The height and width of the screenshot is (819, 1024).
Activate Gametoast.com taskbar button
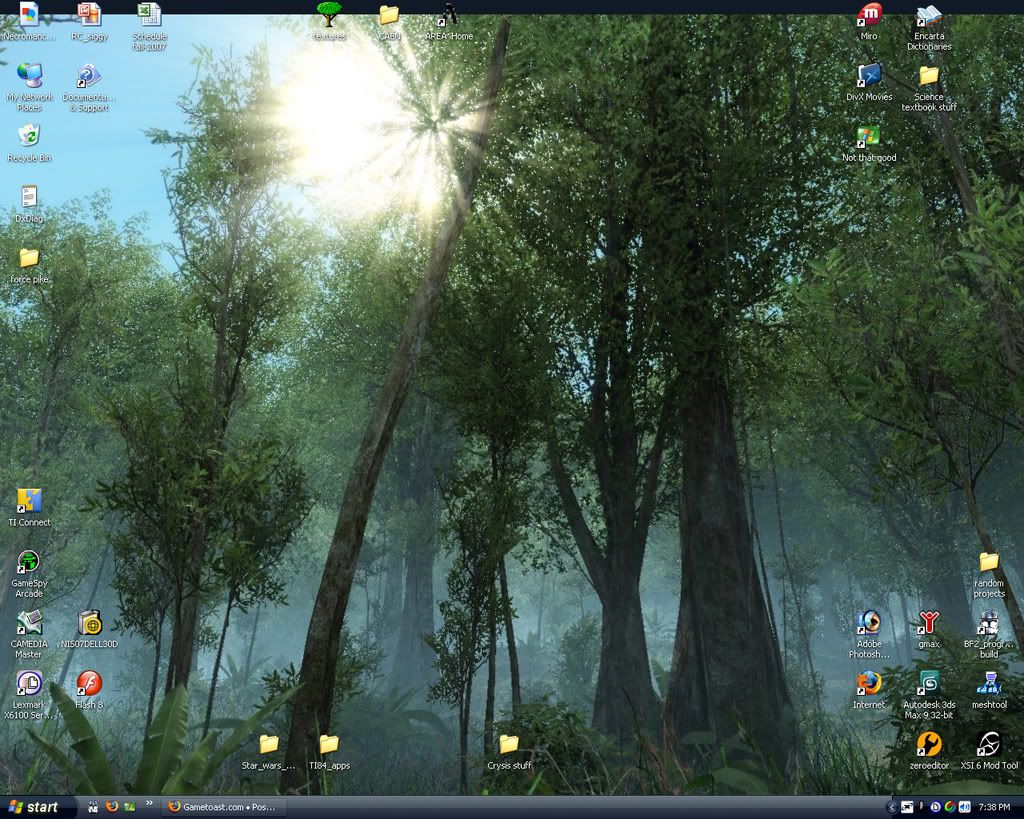tap(223, 807)
